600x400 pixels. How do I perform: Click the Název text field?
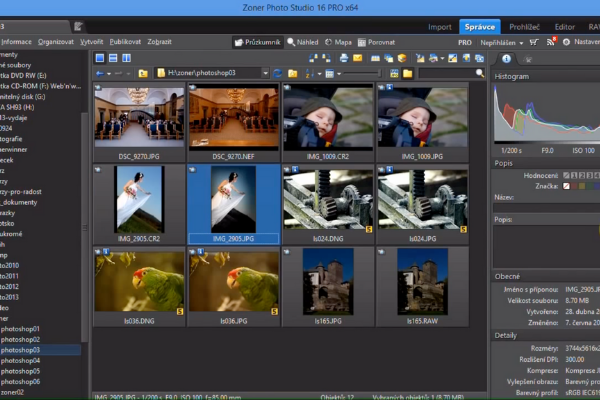click(x=546, y=207)
